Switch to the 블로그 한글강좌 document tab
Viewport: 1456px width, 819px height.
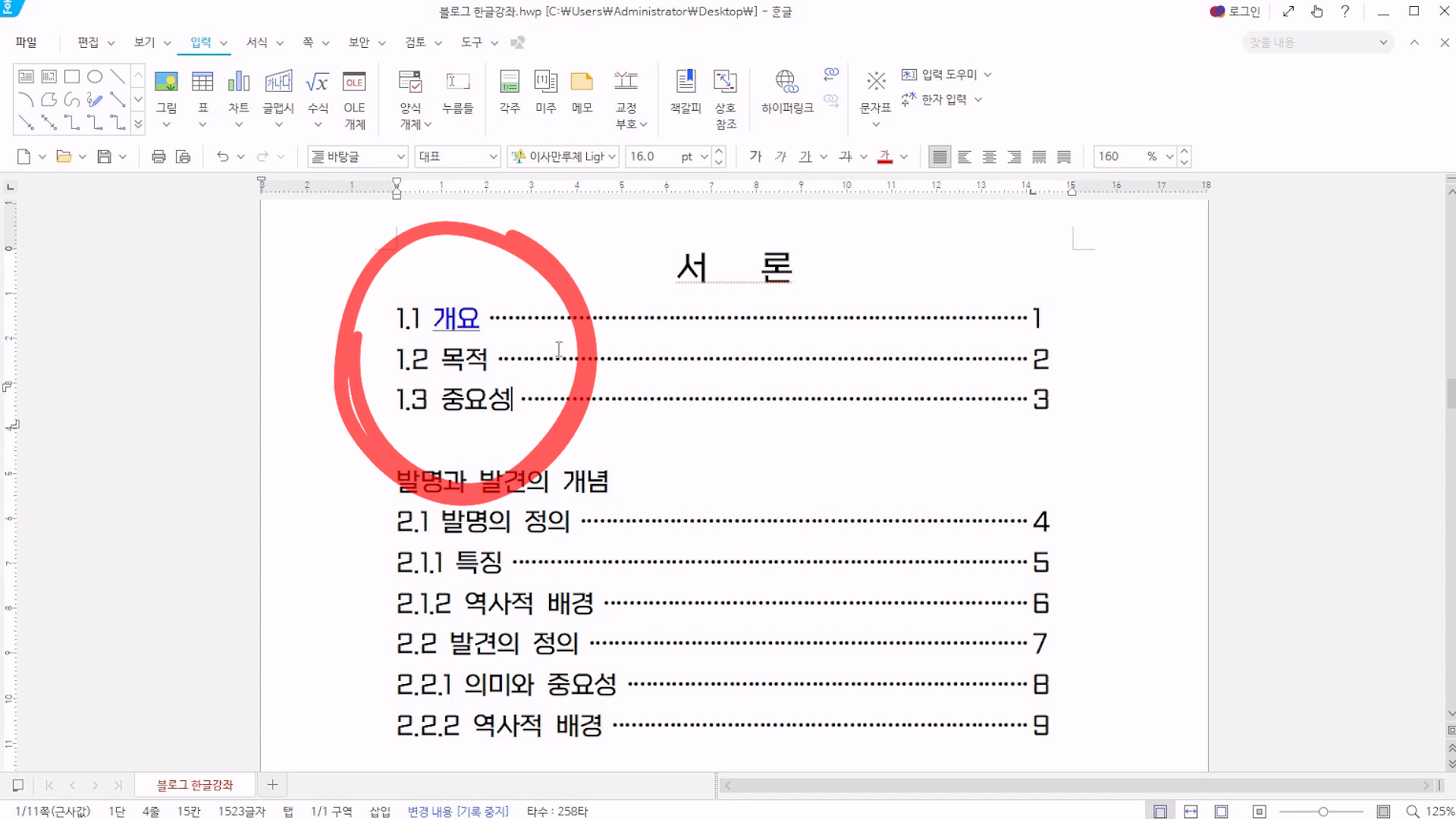click(195, 785)
